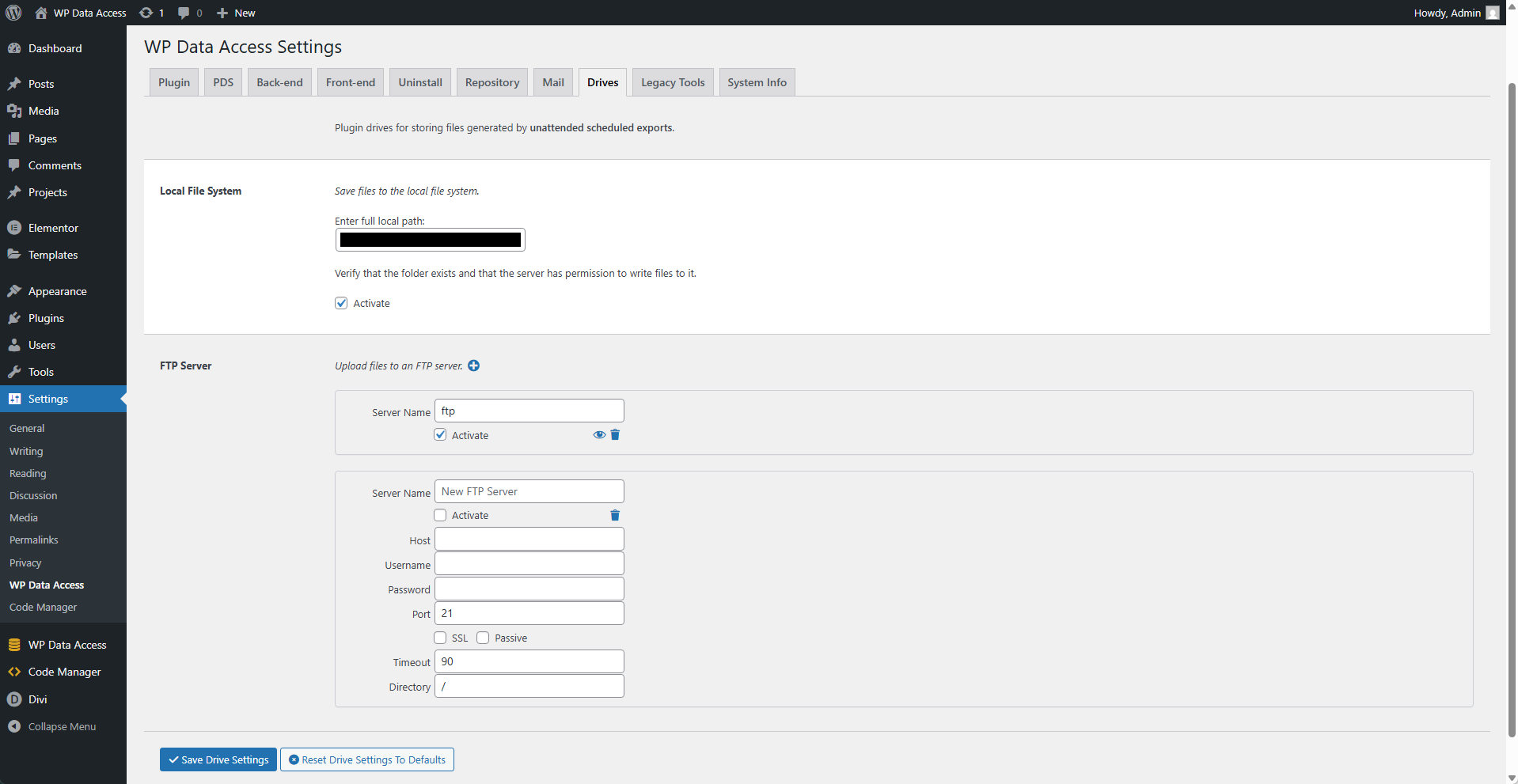1518x784 pixels.
Task: Open the updates icon in the top bar
Action: tap(146, 13)
